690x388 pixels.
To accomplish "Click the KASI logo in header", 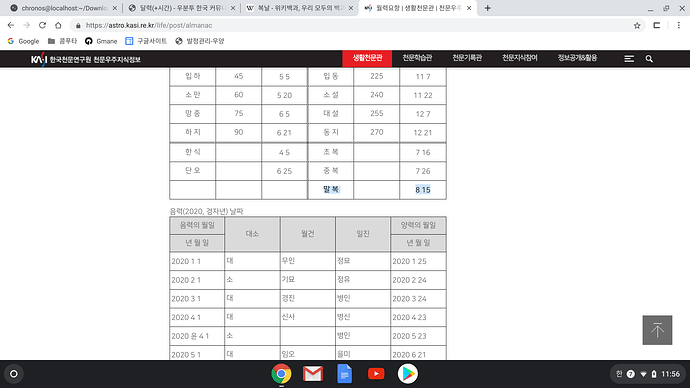I will pos(85,59).
